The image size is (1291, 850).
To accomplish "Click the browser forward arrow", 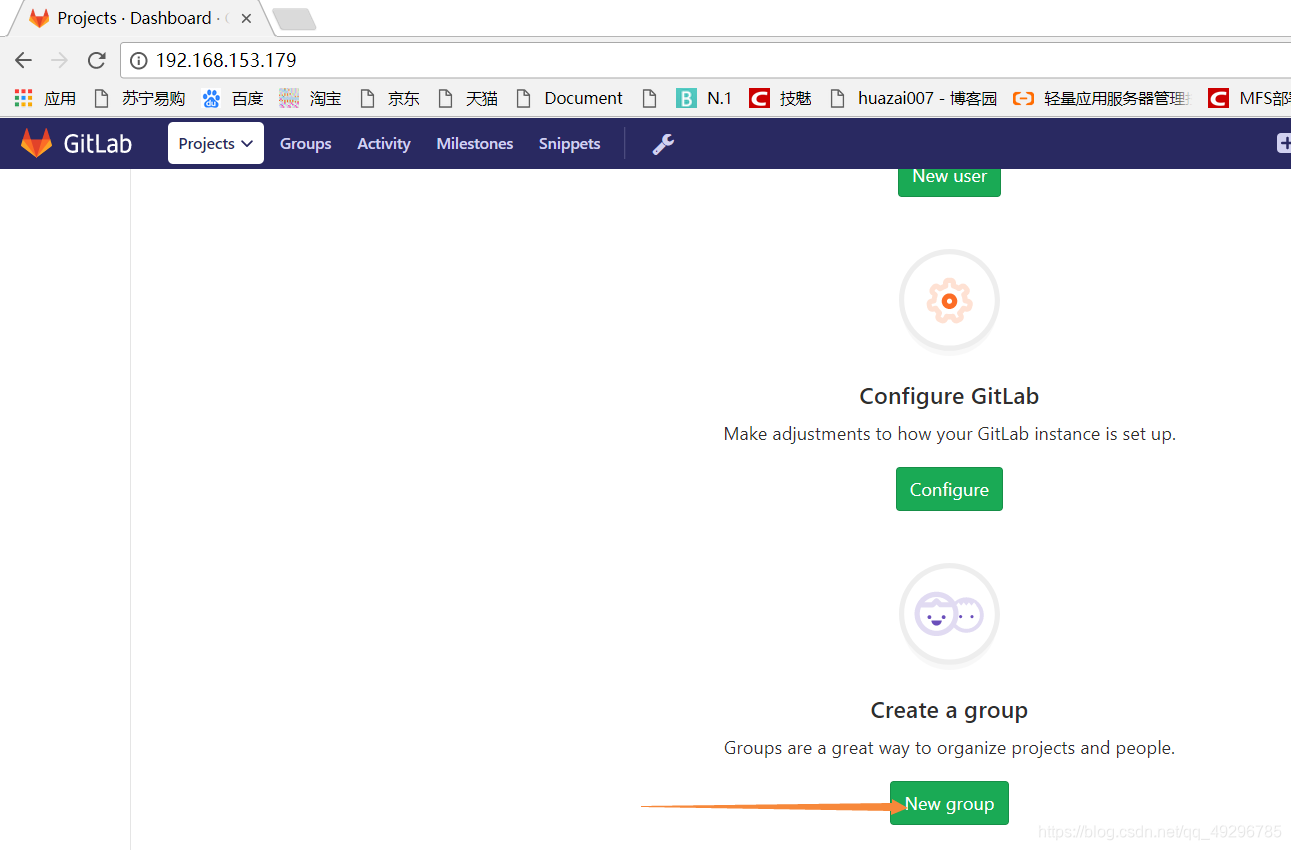I will [x=59, y=60].
